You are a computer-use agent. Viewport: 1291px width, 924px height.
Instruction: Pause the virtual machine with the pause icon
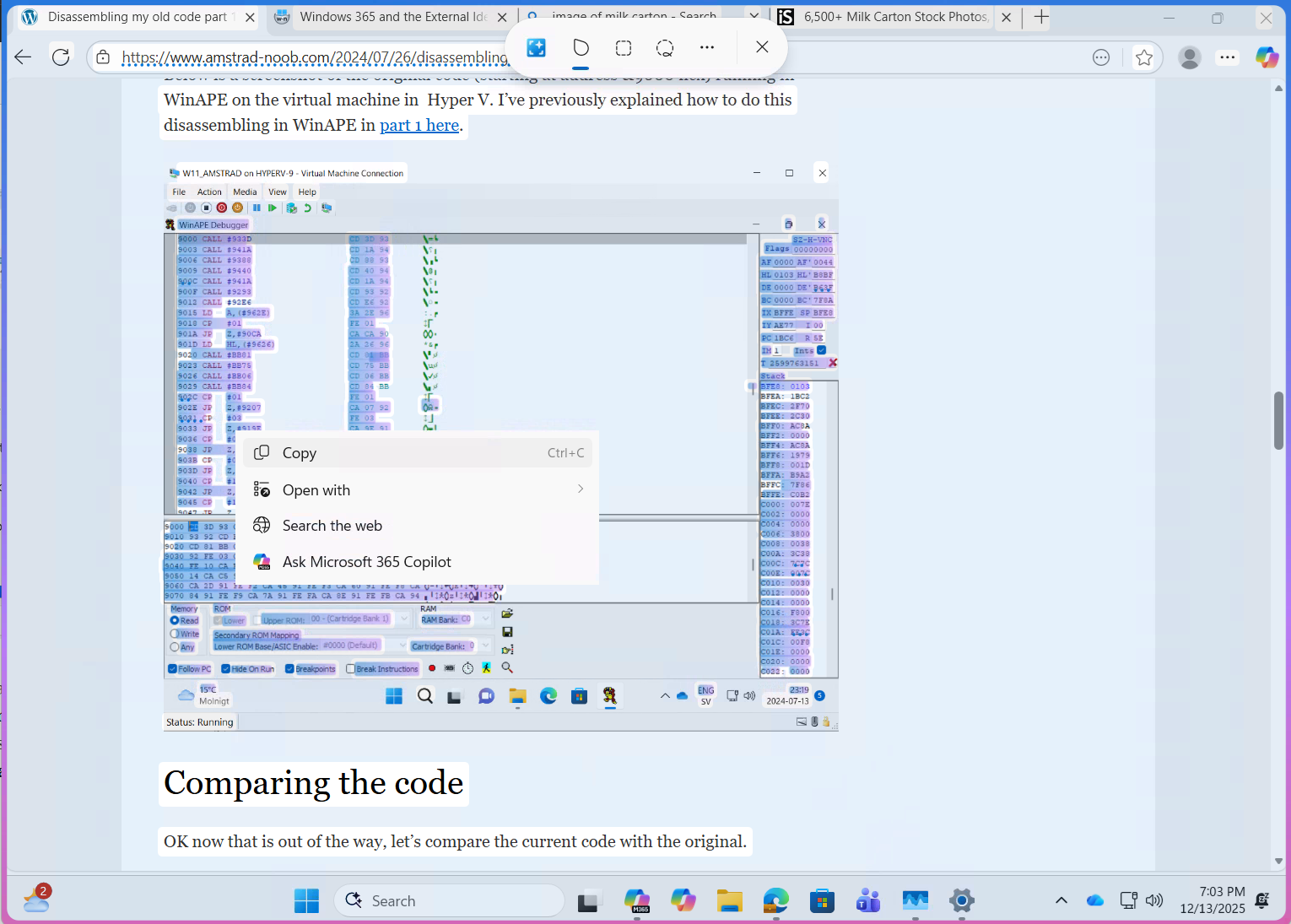[x=257, y=208]
